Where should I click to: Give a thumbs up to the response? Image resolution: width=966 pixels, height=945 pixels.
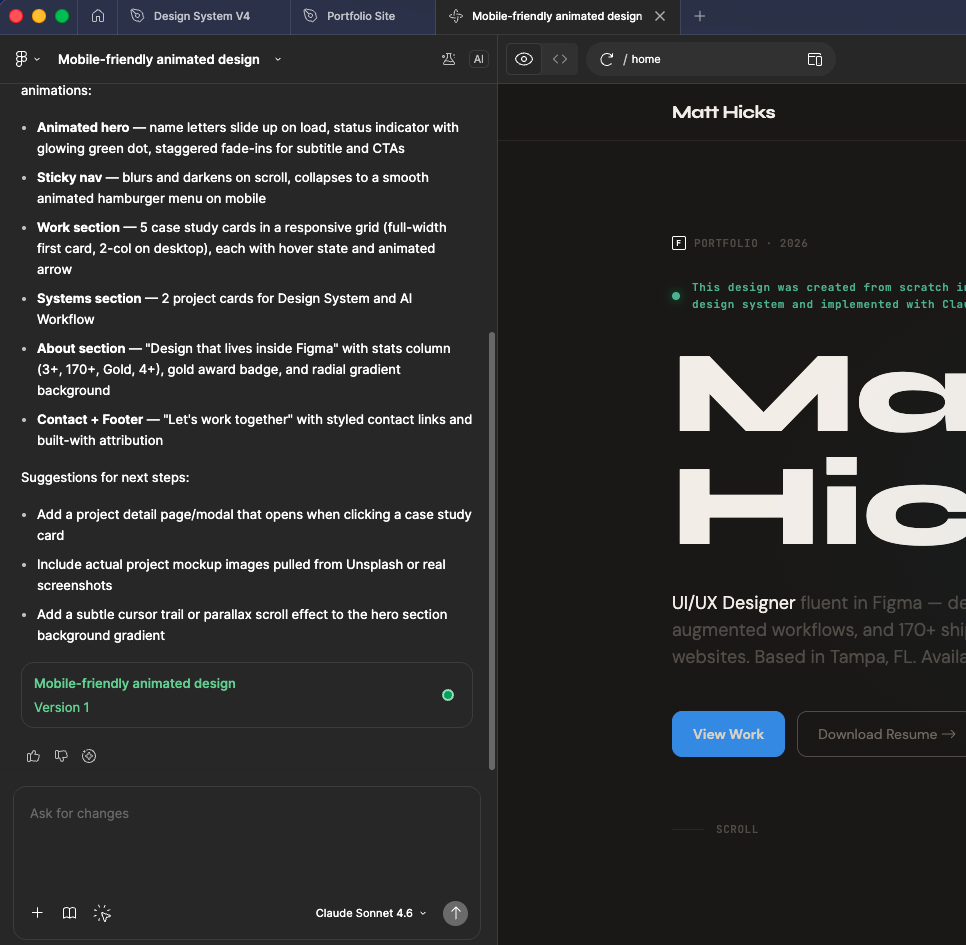33,756
